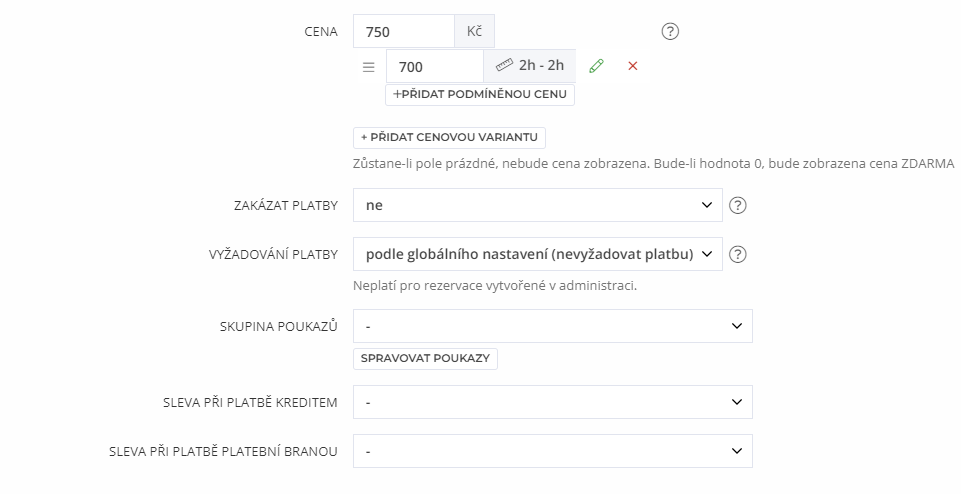Delete the 700 conditional price with red X

coord(632,67)
